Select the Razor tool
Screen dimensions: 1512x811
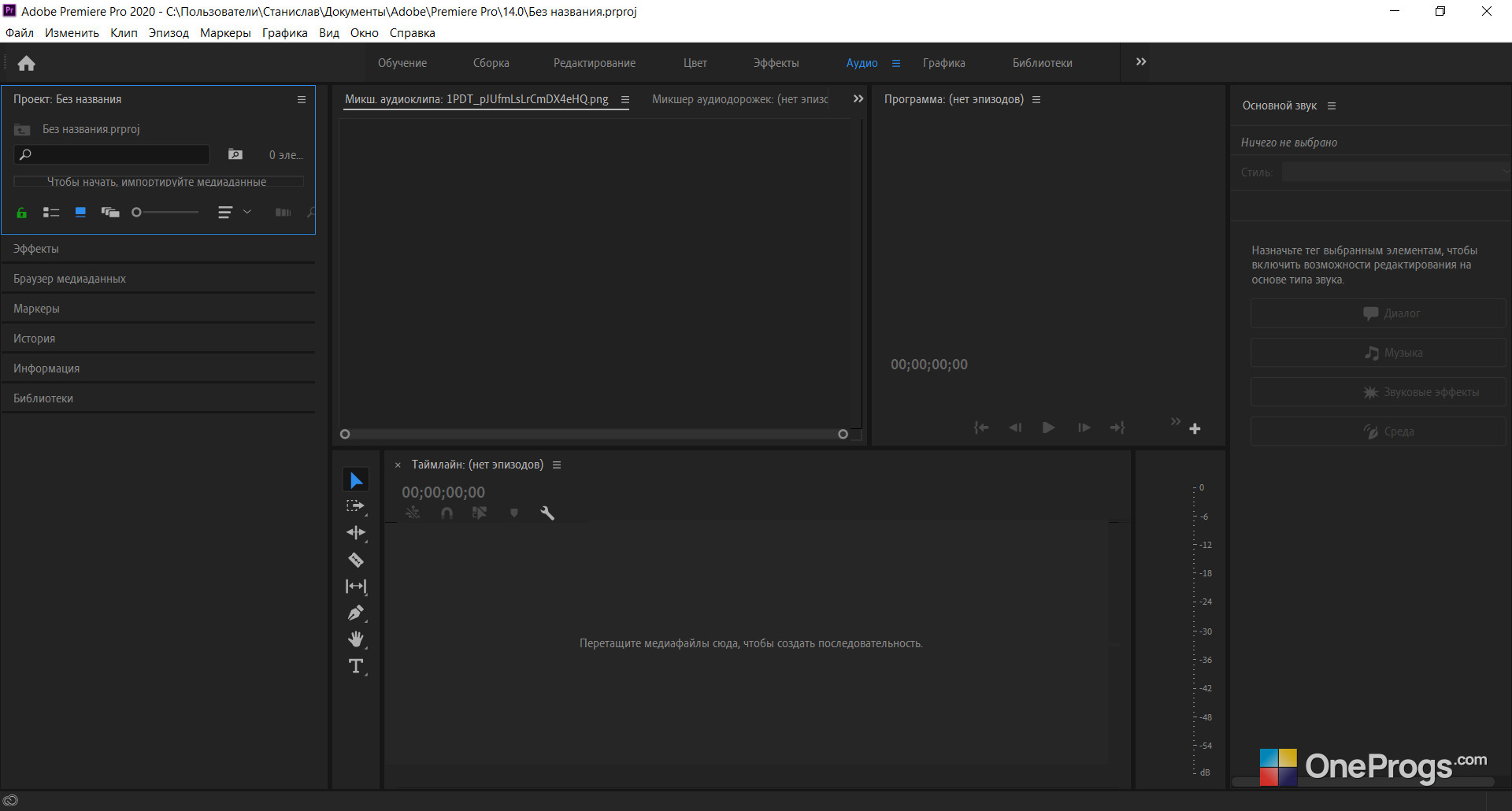click(x=356, y=560)
